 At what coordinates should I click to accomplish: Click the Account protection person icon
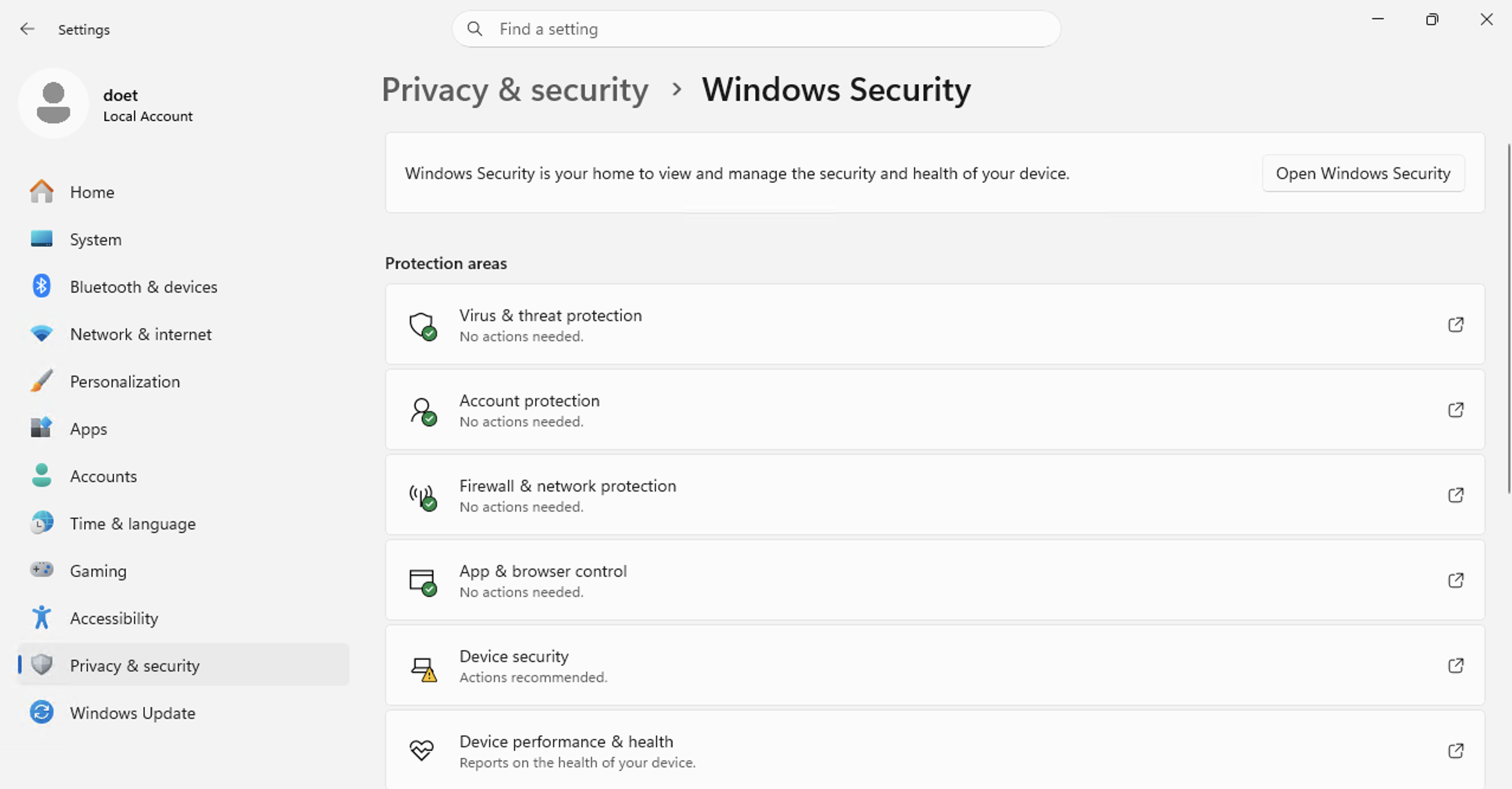click(422, 410)
